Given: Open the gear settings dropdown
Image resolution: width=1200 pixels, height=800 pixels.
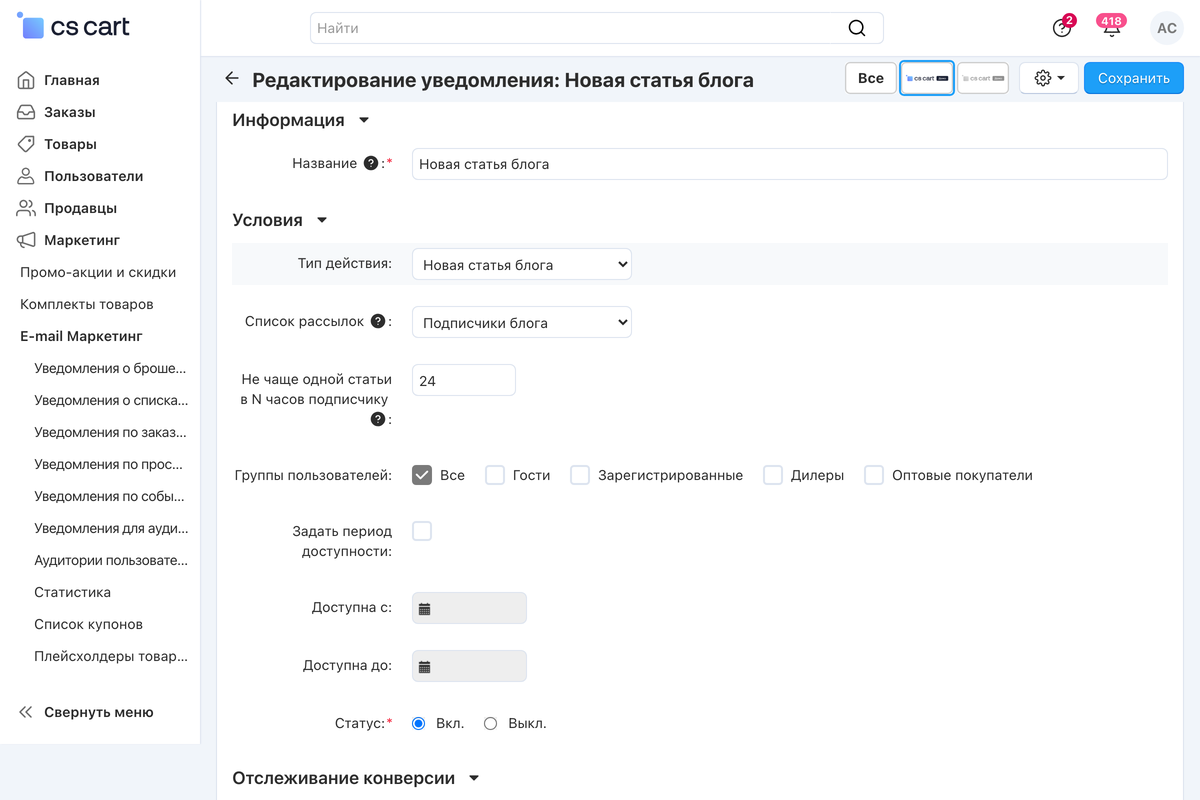Looking at the screenshot, I should [1049, 78].
